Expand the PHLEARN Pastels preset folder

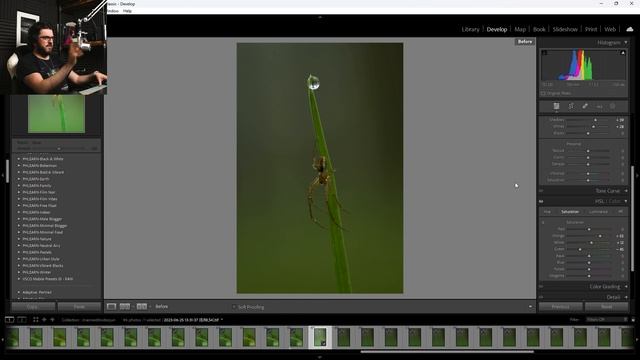[x=19, y=252]
